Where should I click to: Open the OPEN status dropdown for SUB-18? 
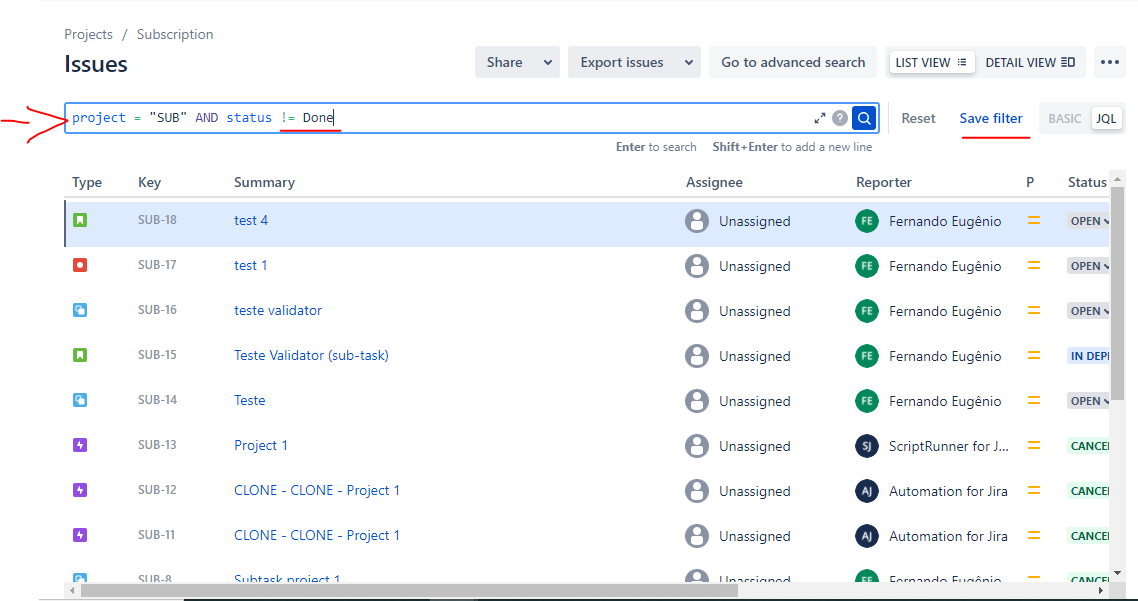point(1089,220)
